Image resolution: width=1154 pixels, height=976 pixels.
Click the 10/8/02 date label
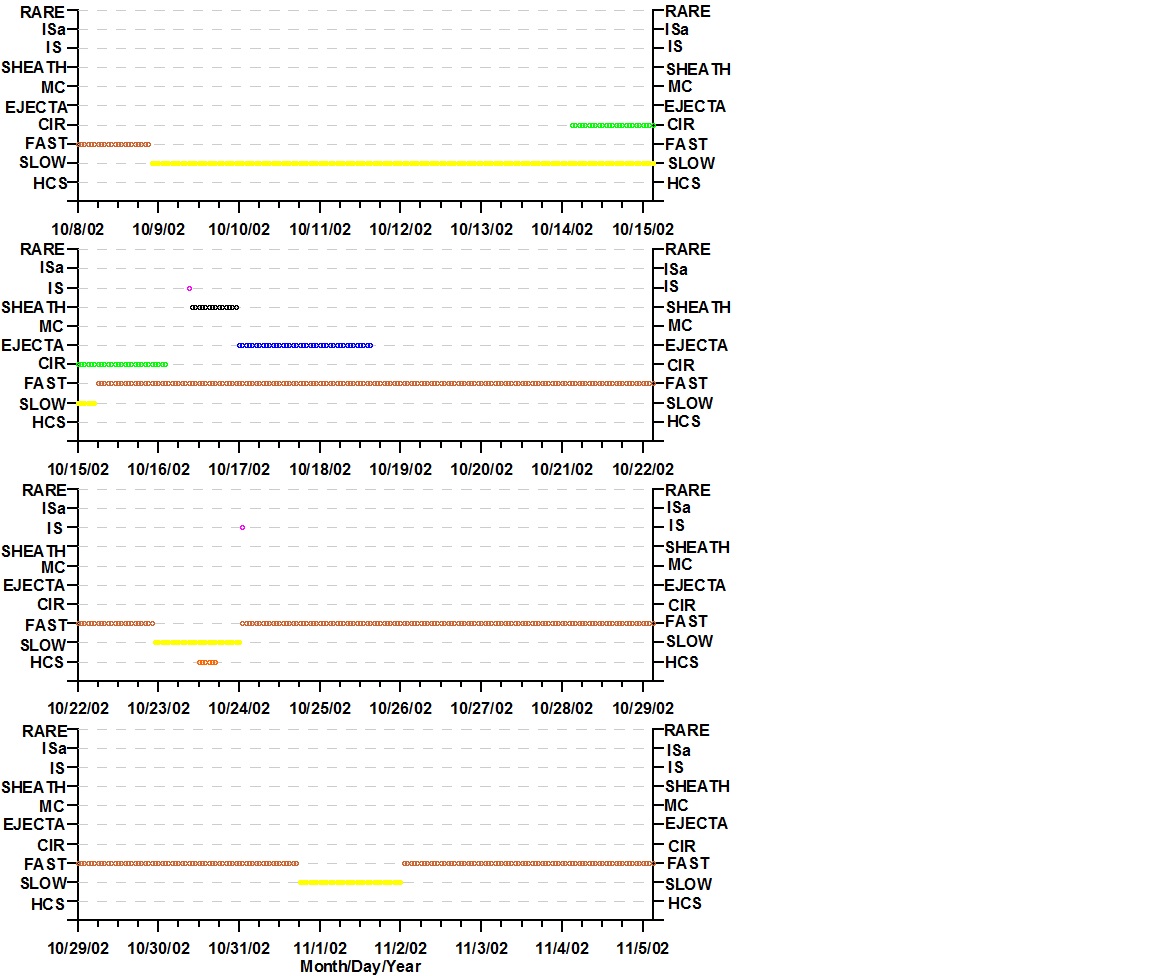tap(77, 229)
